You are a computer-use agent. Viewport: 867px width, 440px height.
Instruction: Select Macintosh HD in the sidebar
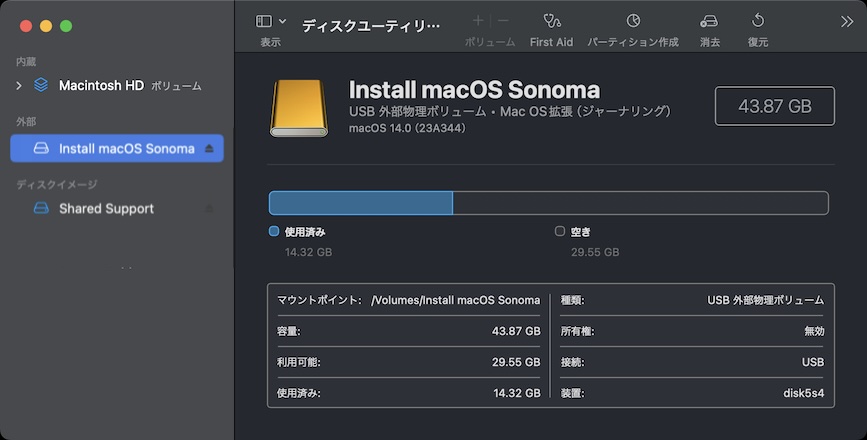click(101, 86)
